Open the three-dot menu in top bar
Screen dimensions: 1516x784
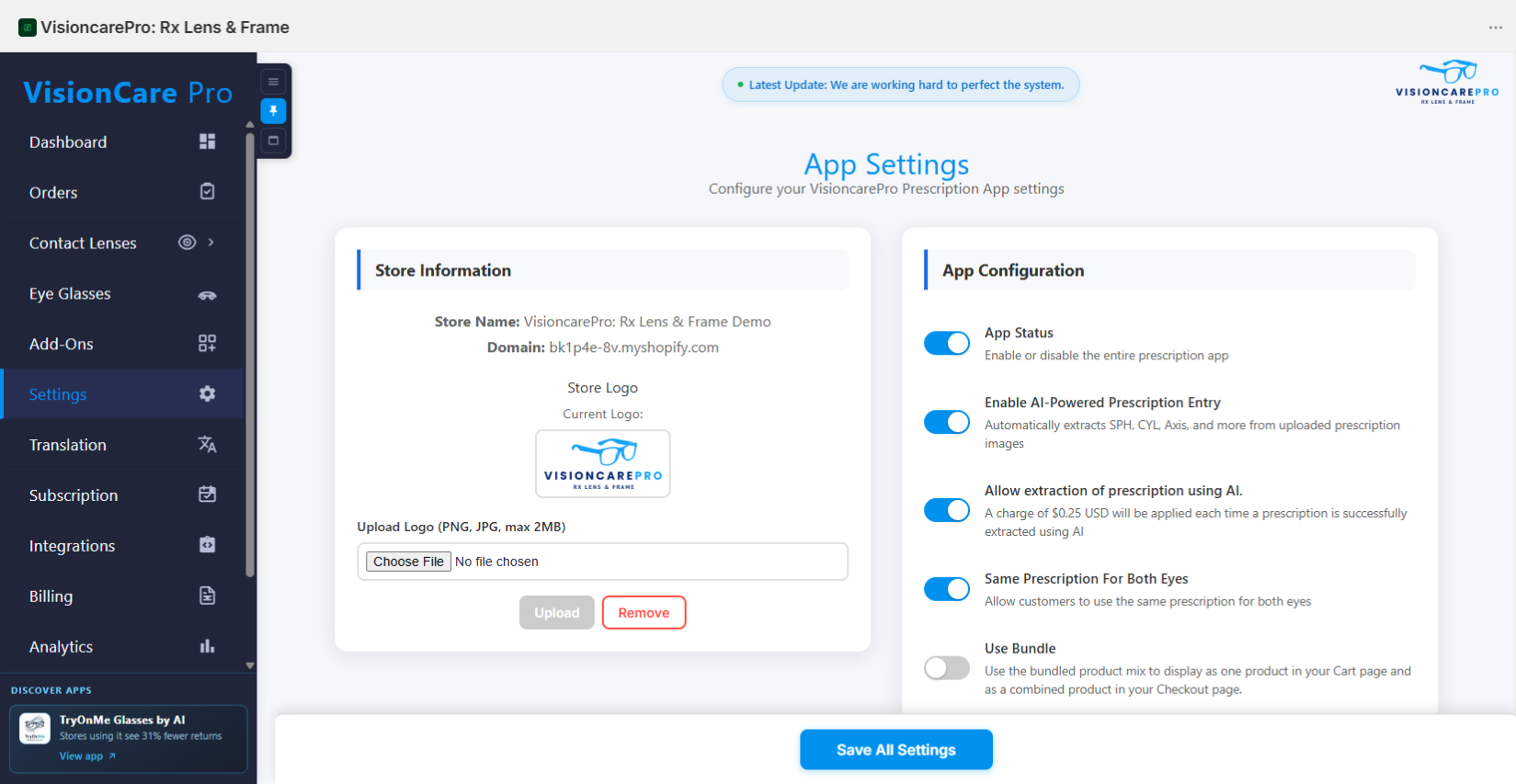pyautogui.click(x=1496, y=28)
